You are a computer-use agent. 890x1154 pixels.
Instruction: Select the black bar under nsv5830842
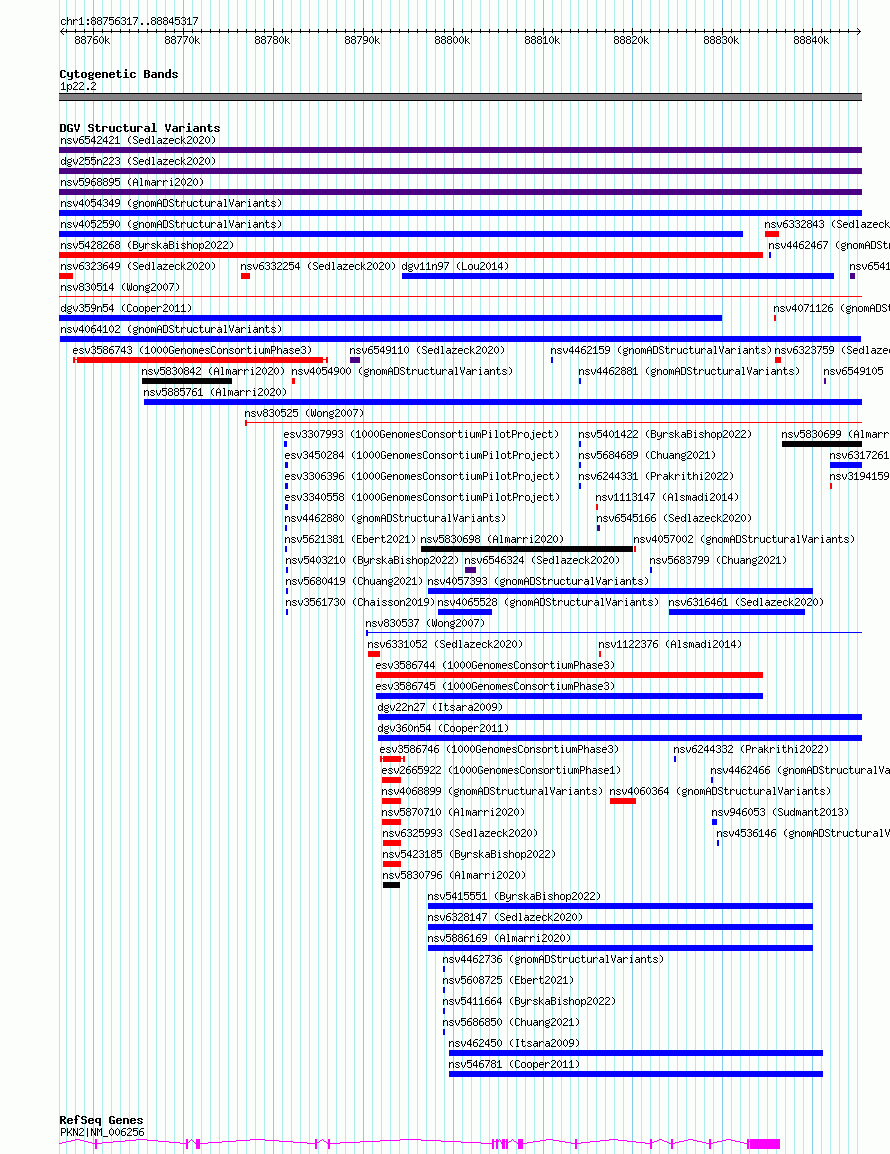click(187, 381)
